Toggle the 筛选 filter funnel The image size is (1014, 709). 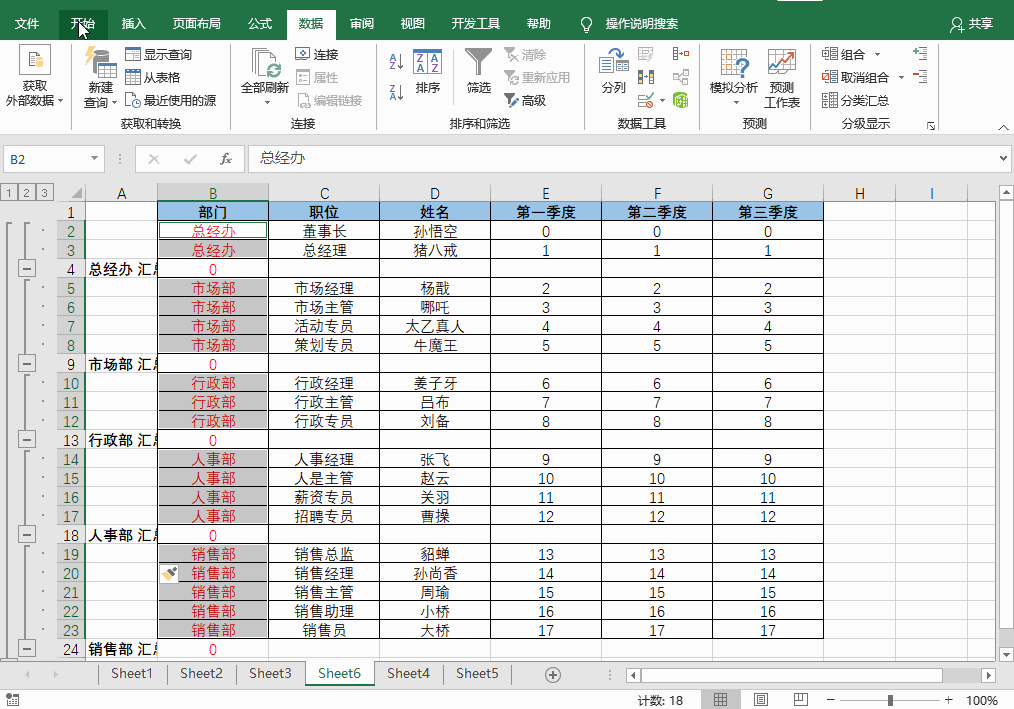pos(479,71)
